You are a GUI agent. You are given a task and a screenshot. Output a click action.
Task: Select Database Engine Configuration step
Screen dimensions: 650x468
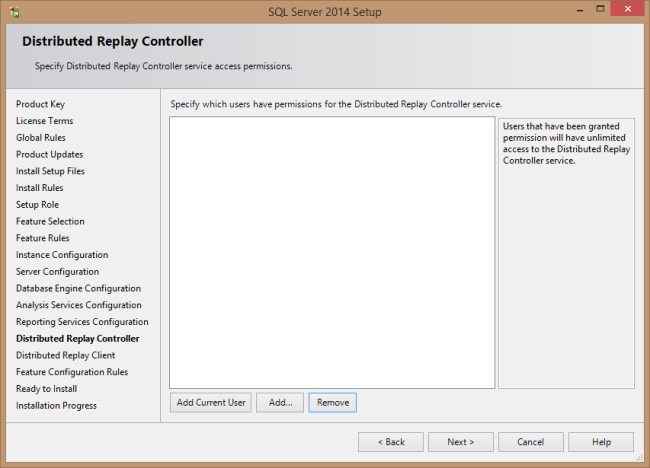click(78, 288)
